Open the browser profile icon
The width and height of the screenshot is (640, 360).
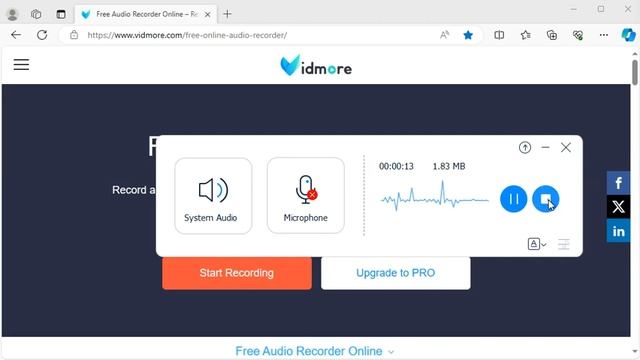[13, 14]
